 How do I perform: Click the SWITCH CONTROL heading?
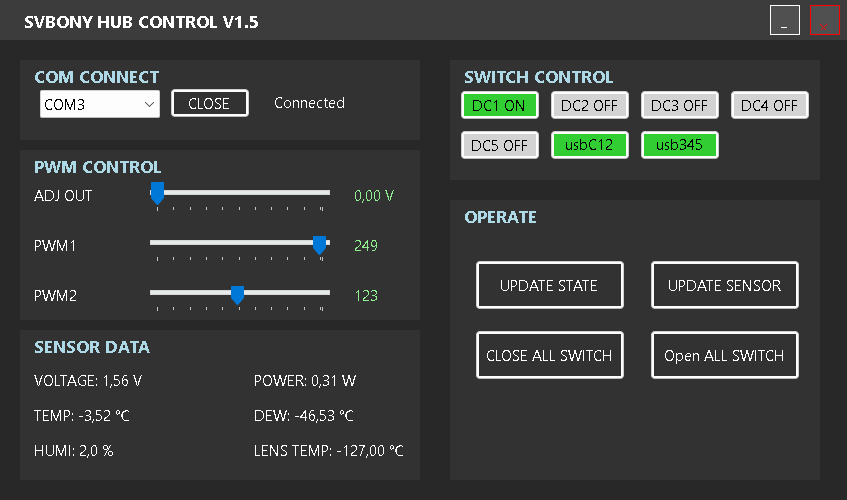pos(539,77)
